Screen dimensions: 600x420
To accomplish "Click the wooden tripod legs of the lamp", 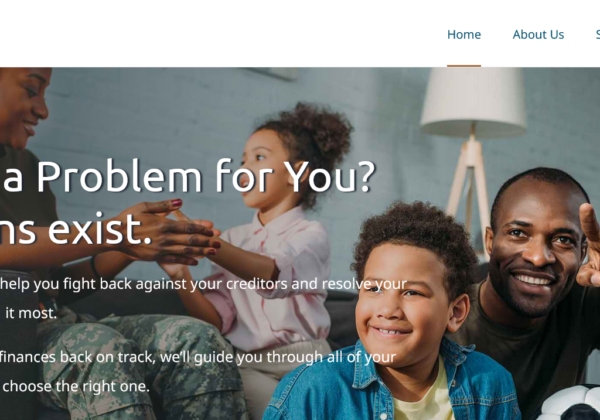I will (x=470, y=191).
